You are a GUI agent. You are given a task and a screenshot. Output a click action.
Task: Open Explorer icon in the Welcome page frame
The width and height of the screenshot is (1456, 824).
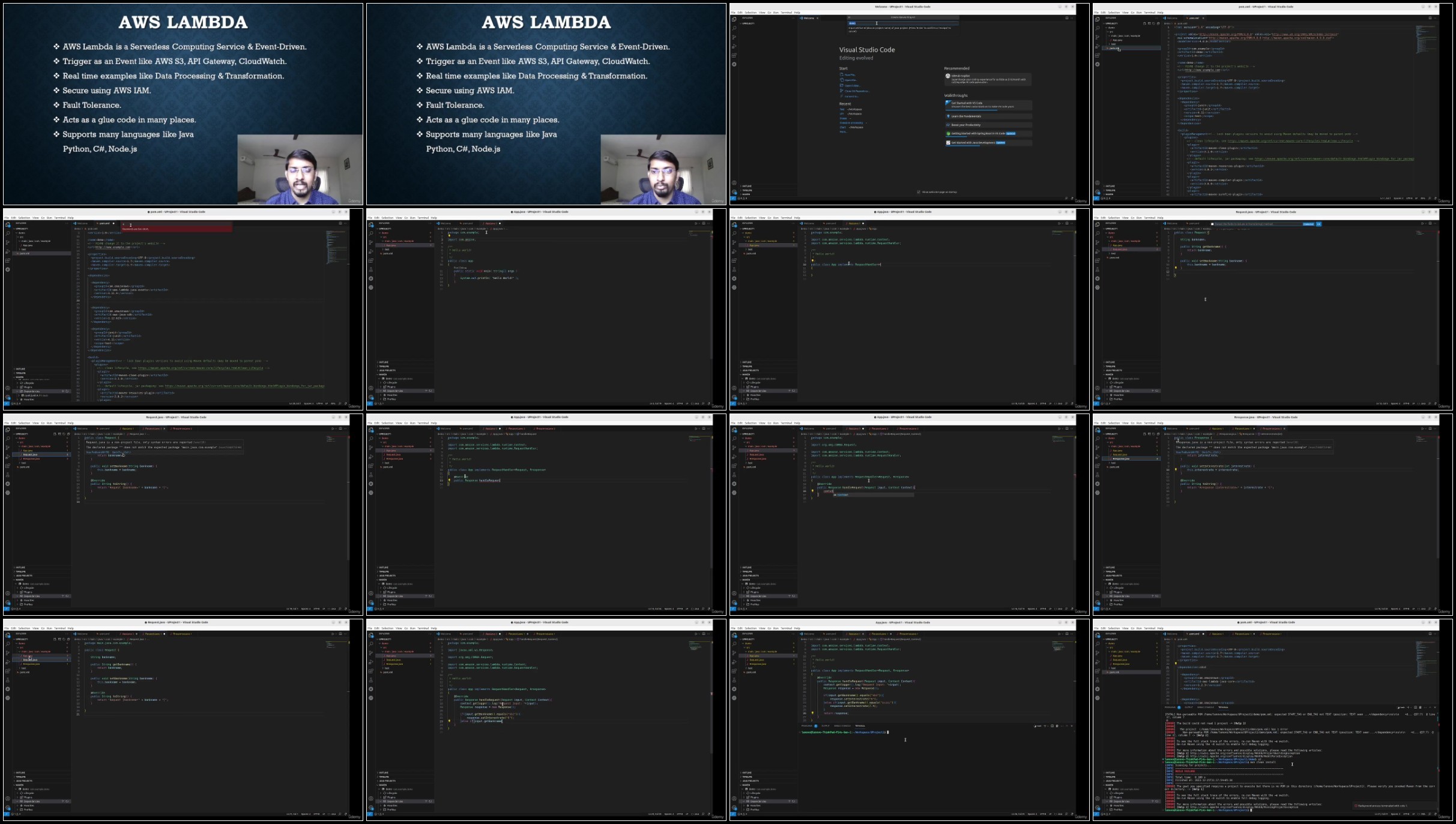click(734, 19)
